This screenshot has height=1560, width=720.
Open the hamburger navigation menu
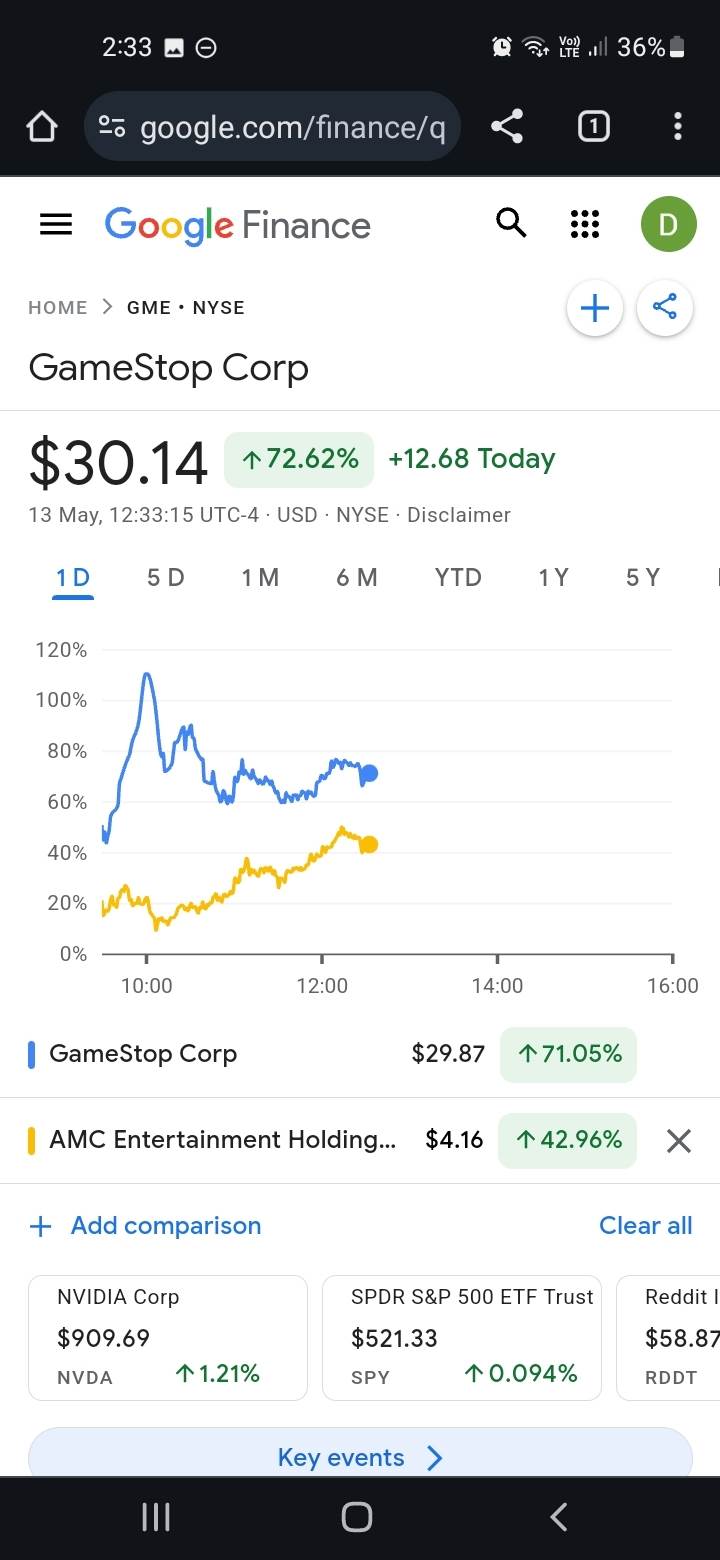click(56, 225)
